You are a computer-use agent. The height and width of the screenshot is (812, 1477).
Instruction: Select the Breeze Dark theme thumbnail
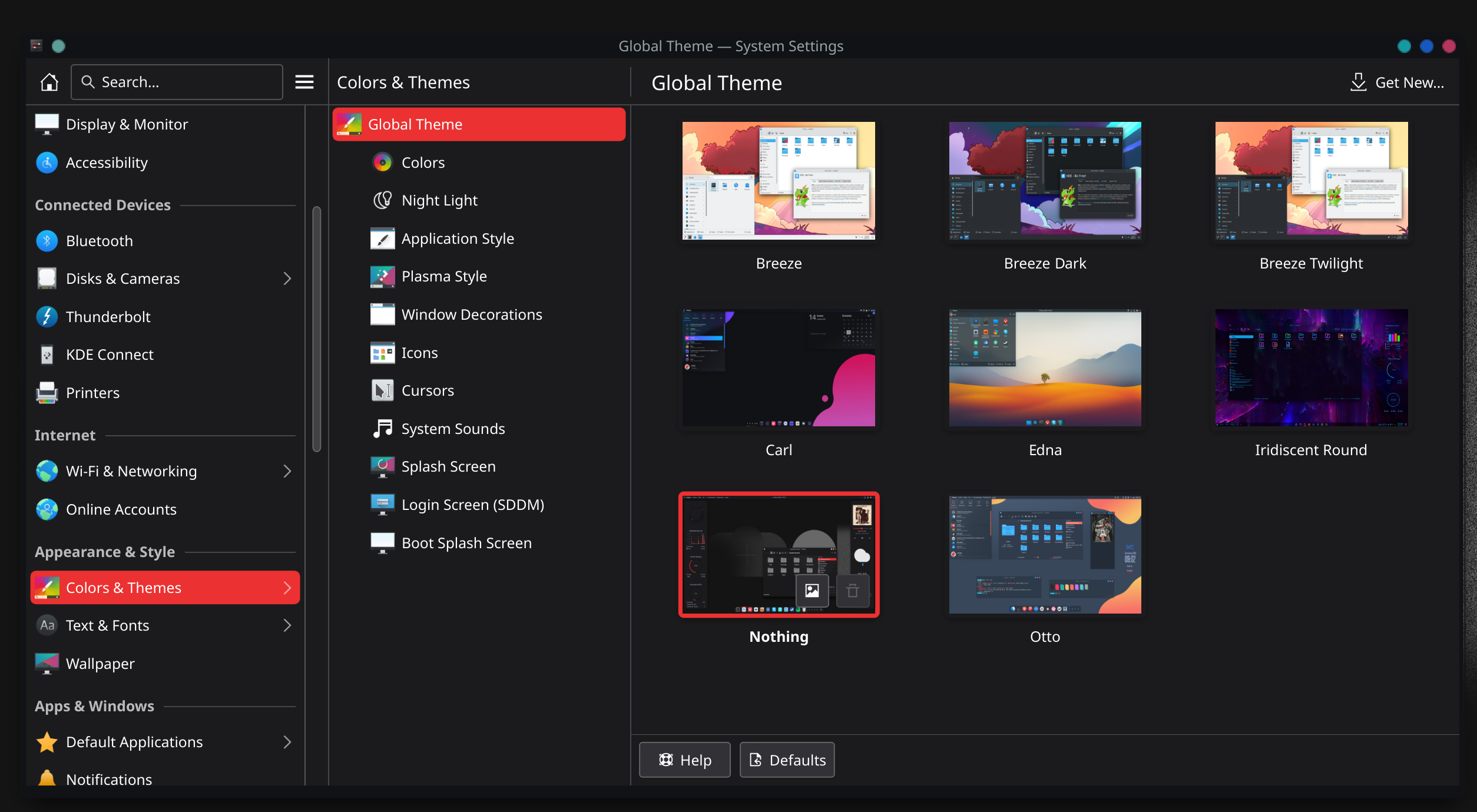tap(1045, 181)
